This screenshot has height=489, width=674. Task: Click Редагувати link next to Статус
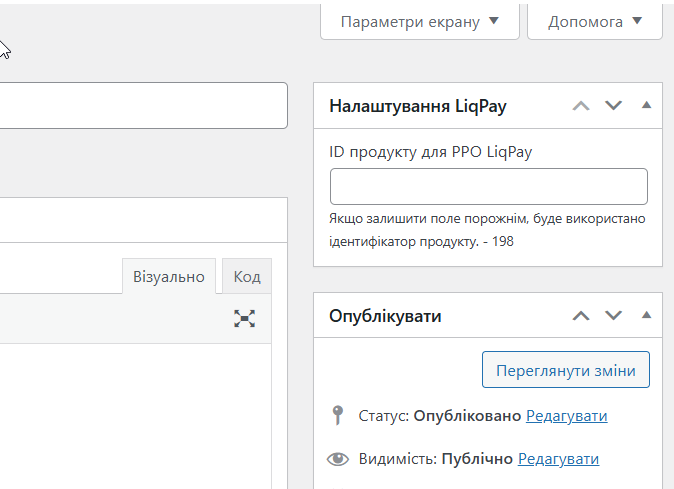[566, 415]
